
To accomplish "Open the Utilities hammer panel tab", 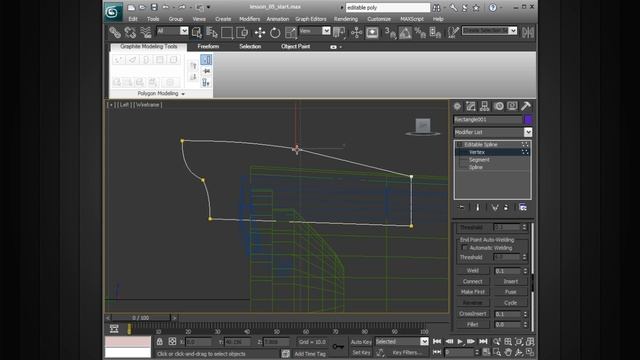I will 526,106.
